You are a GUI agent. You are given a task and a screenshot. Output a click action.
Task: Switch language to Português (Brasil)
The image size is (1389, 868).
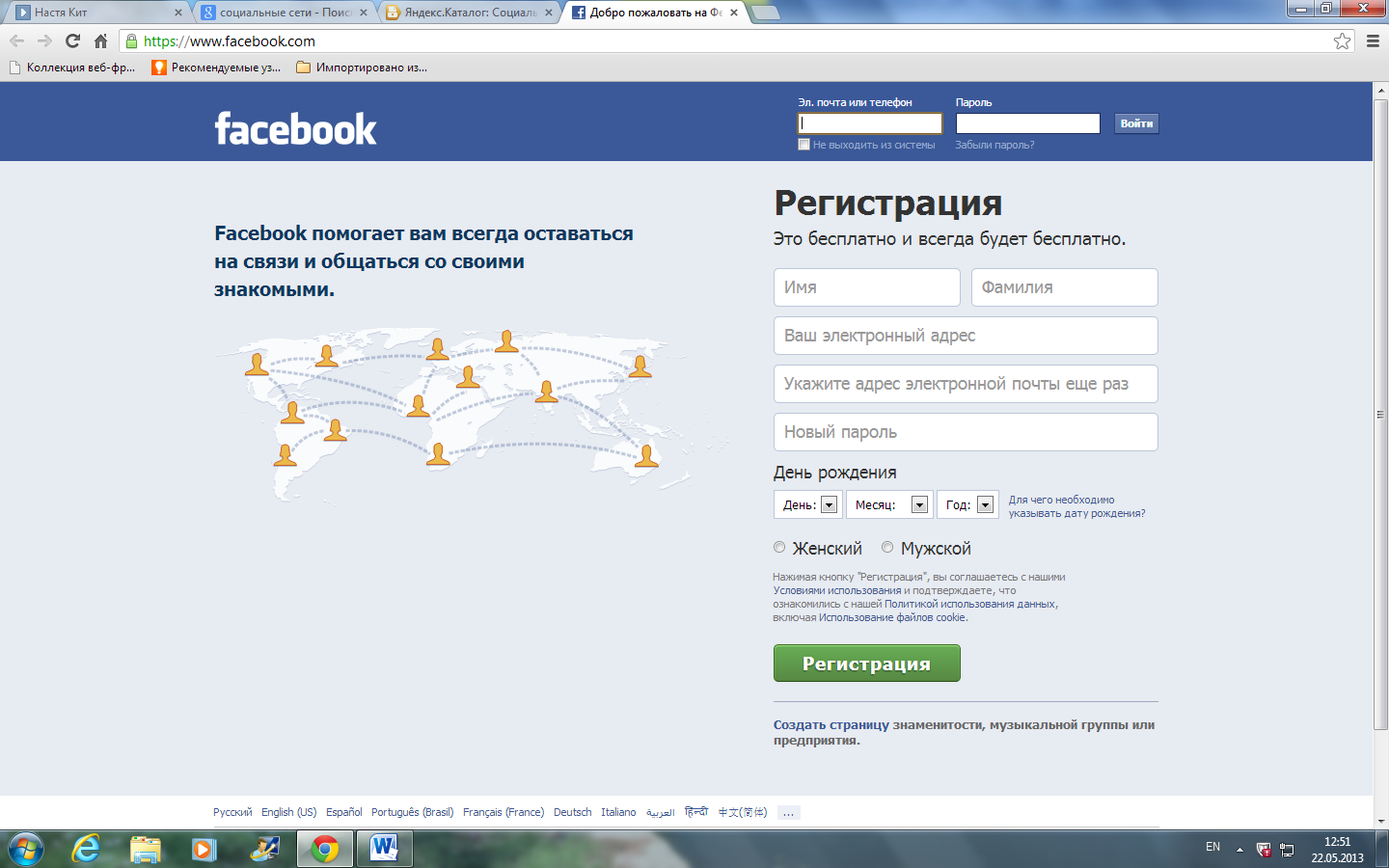(x=412, y=812)
